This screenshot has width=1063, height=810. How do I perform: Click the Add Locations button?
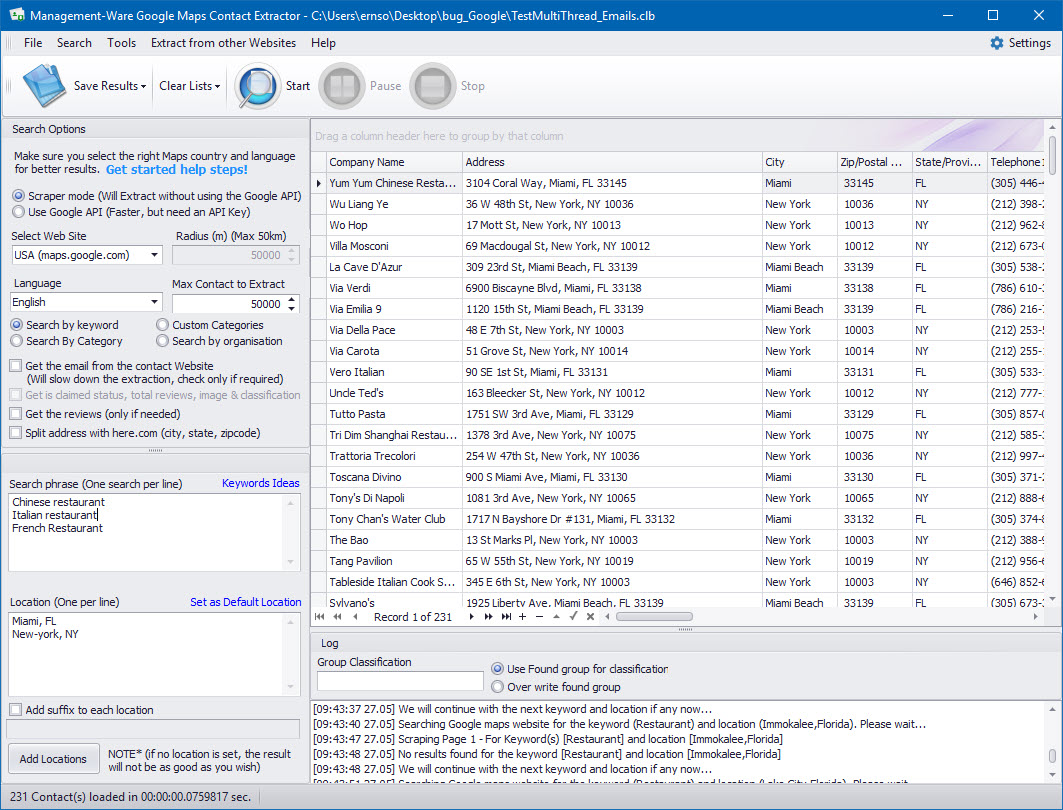pyautogui.click(x=53, y=759)
